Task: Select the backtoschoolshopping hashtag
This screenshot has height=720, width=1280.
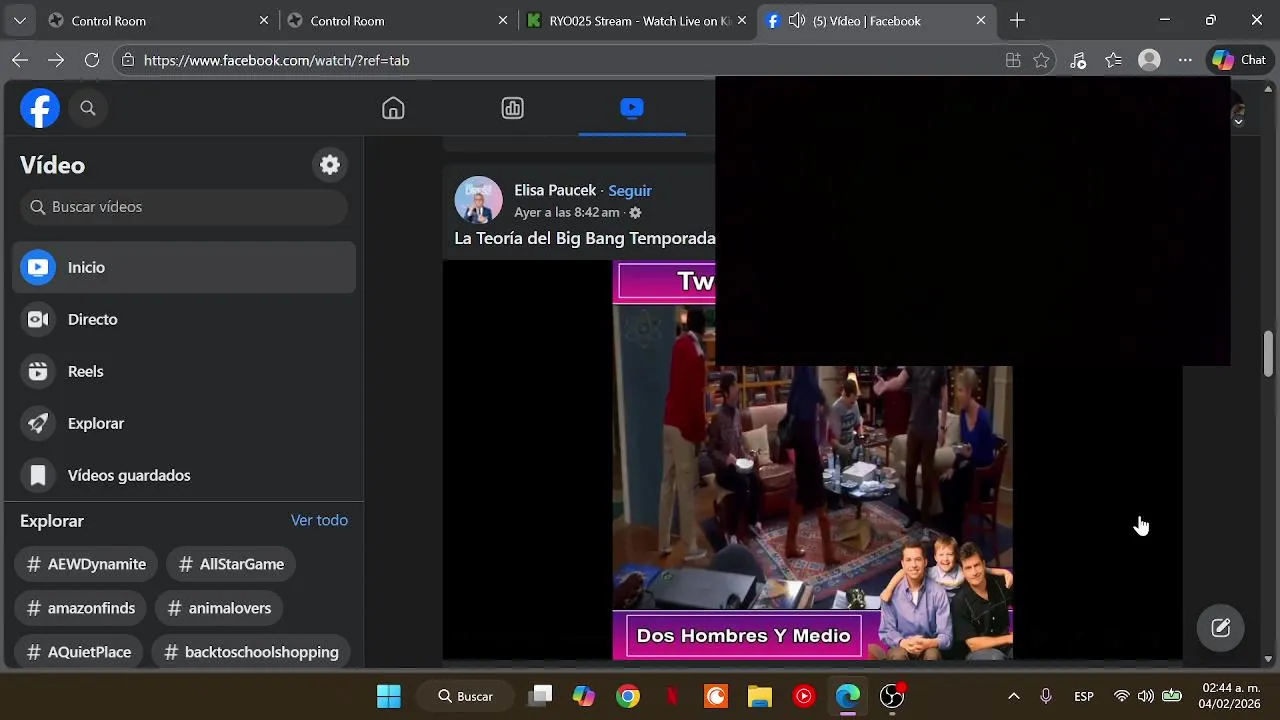Action: pyautogui.click(x=250, y=652)
